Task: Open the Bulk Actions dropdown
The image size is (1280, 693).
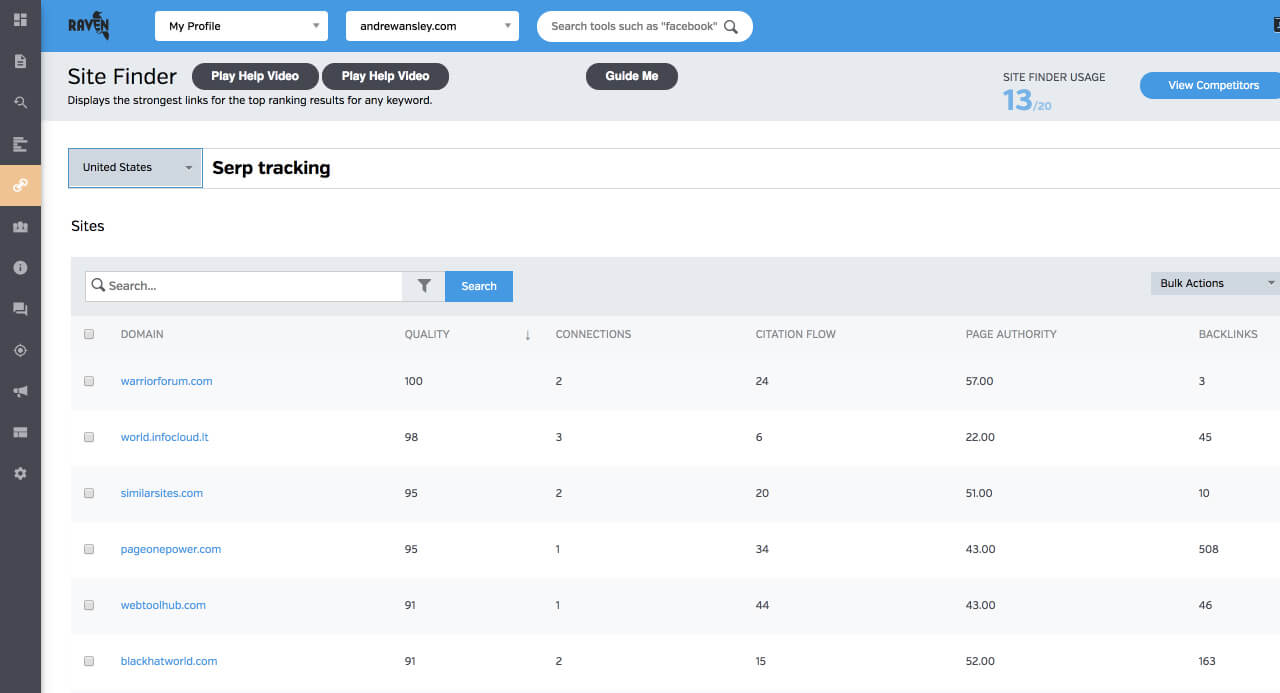Action: tap(1213, 283)
